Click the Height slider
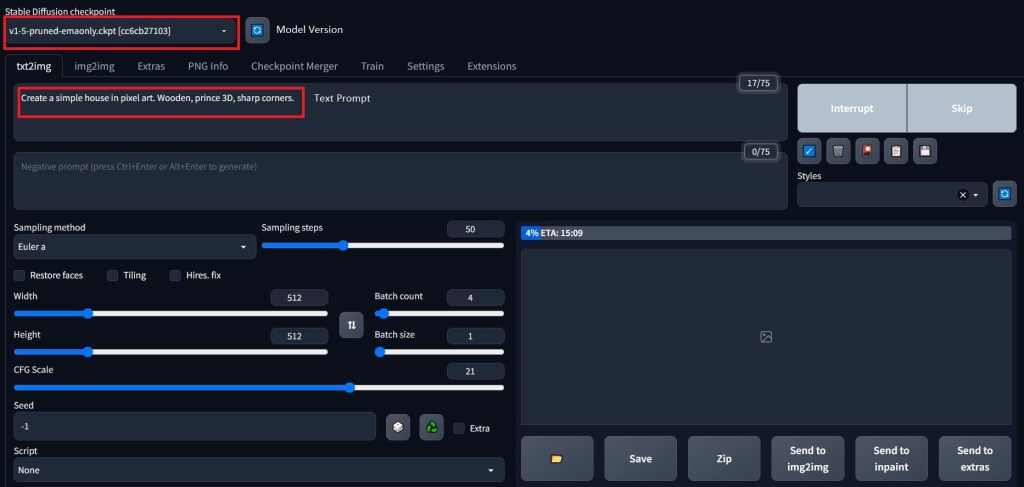Image resolution: width=1024 pixels, height=487 pixels. point(170,352)
